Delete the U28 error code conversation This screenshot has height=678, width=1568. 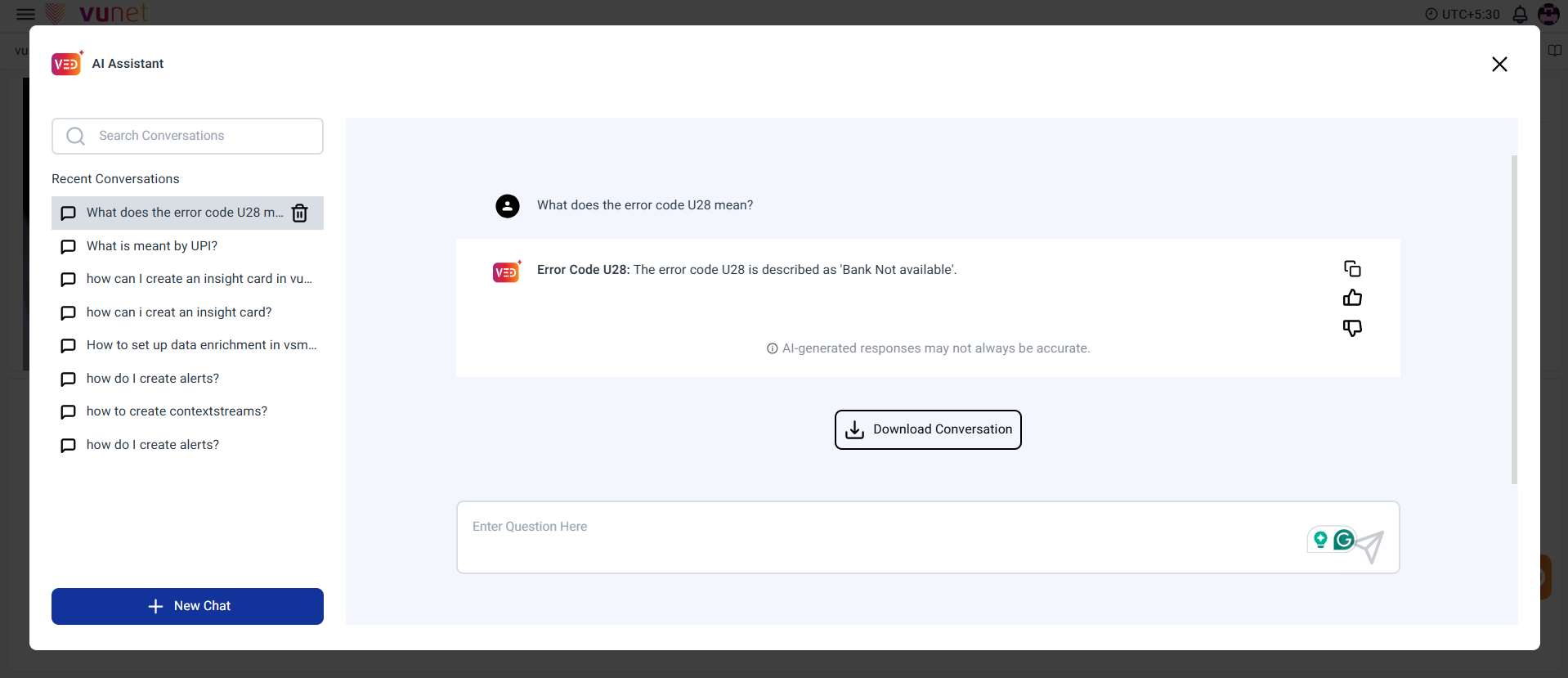pyautogui.click(x=300, y=213)
